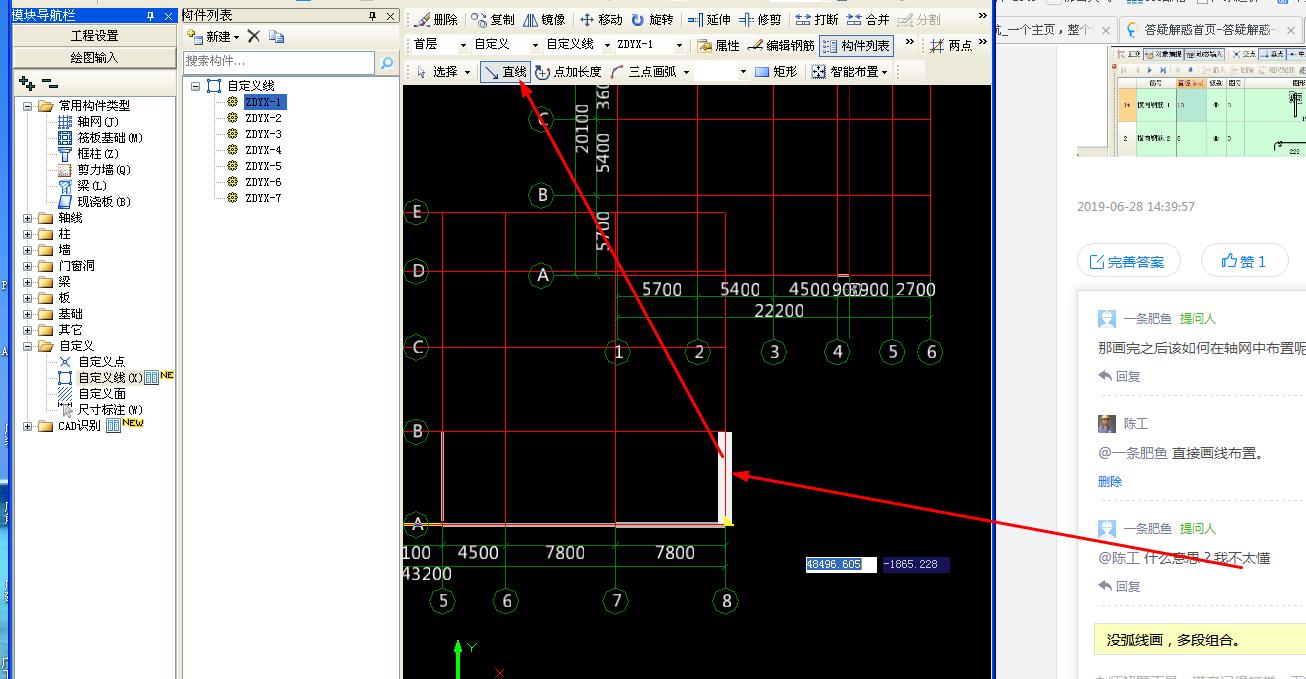This screenshot has width=1306, height=679.
Task: Click the collapse-all minus icon in navigation panel
Action: tap(49, 84)
